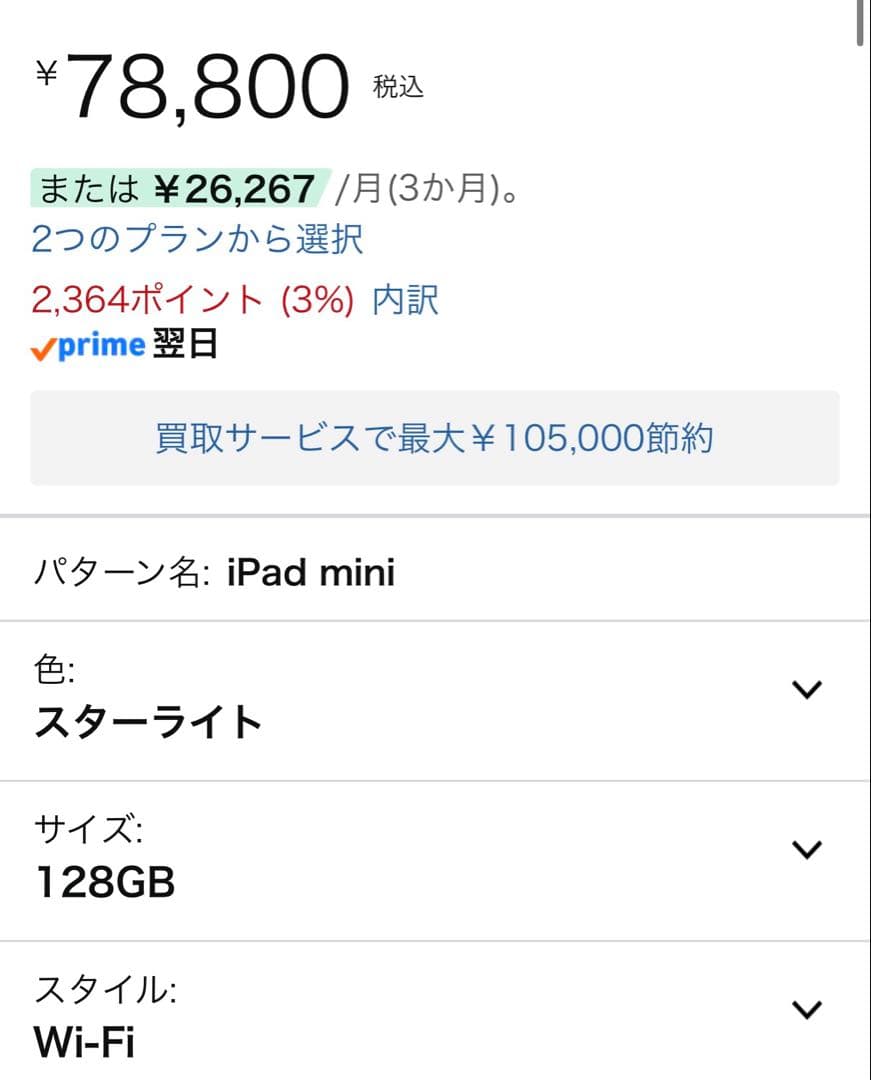Click the chevron beside 128GB size

806,850
